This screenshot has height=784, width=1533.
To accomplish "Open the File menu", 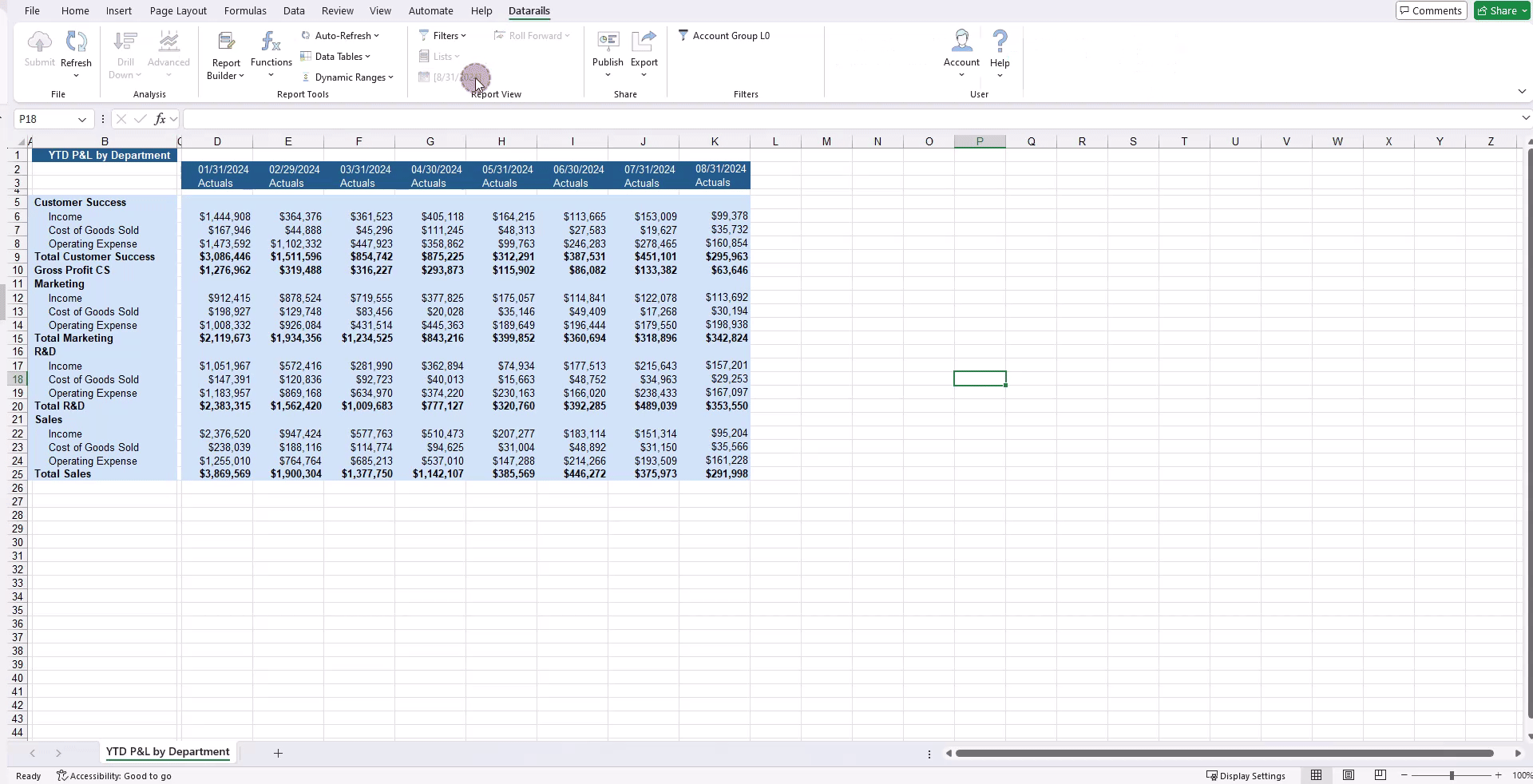I will (x=32, y=10).
